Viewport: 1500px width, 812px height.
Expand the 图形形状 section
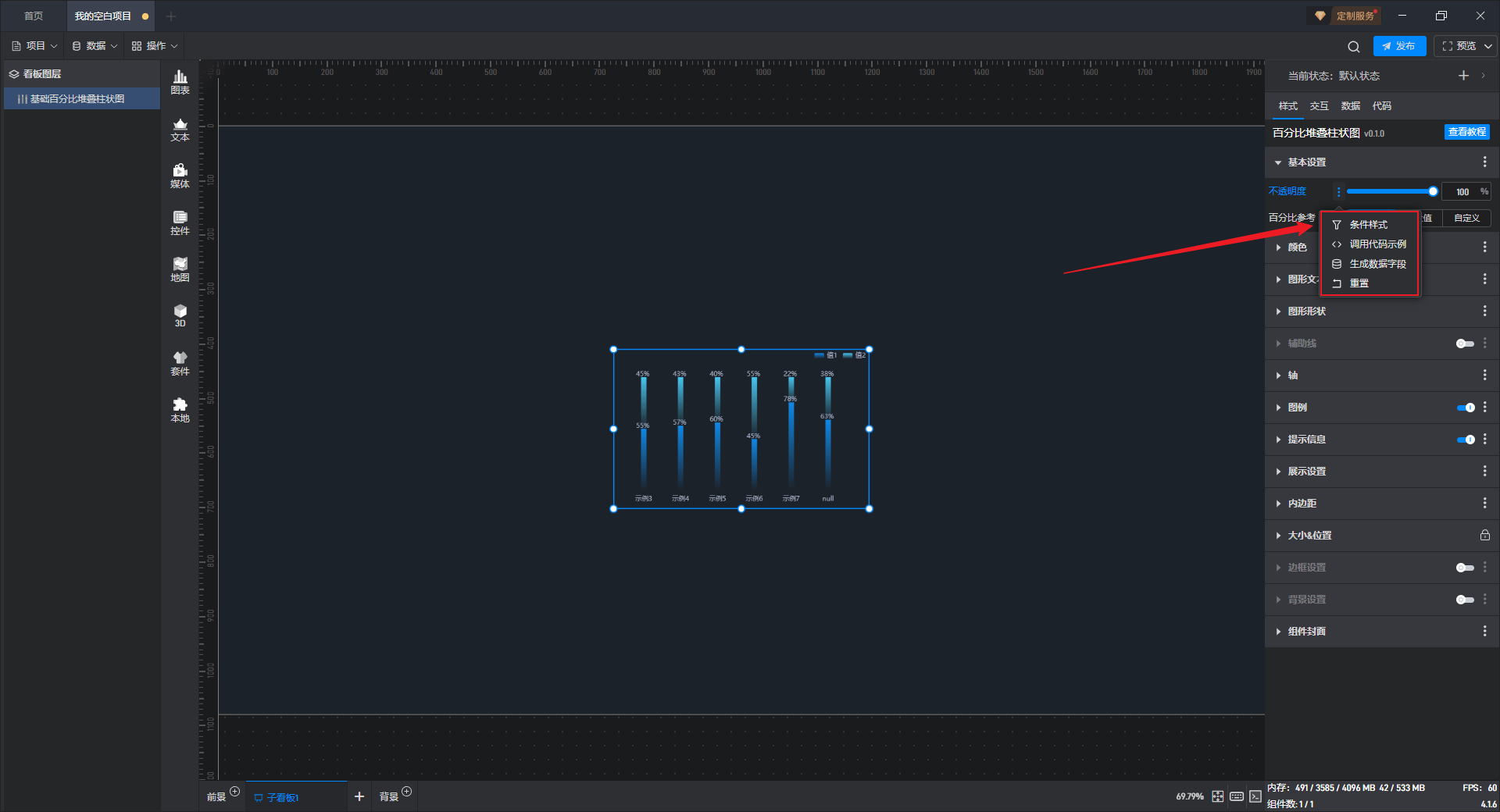click(1278, 312)
